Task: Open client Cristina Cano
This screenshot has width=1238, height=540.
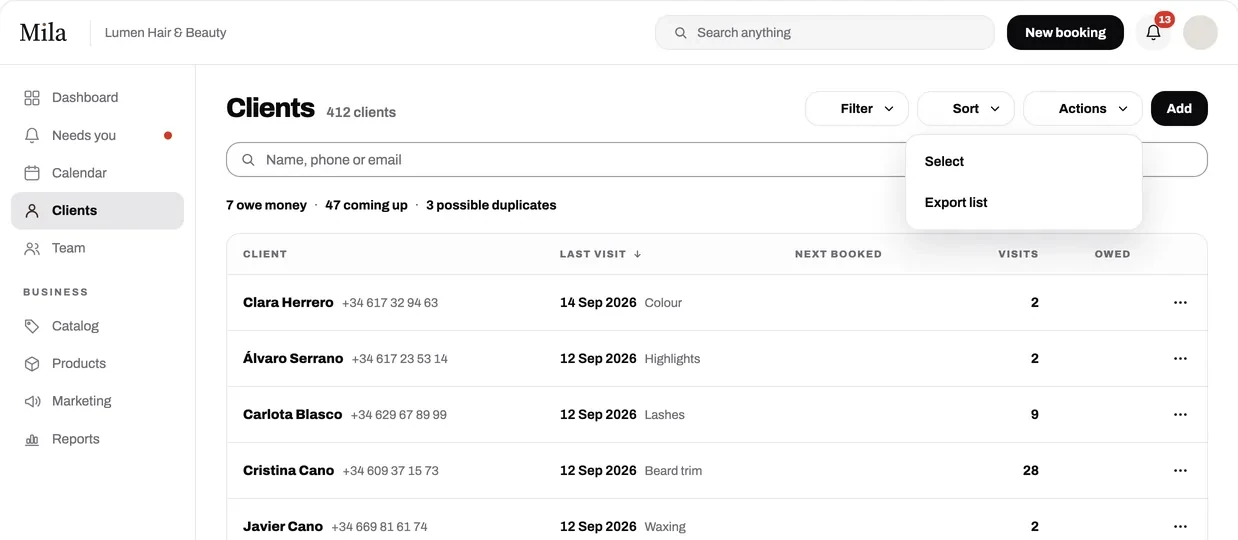Action: pyautogui.click(x=288, y=471)
